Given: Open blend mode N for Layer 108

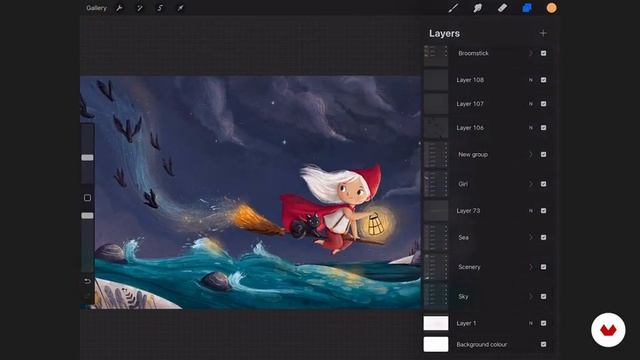Looking at the screenshot, I should point(531,80).
